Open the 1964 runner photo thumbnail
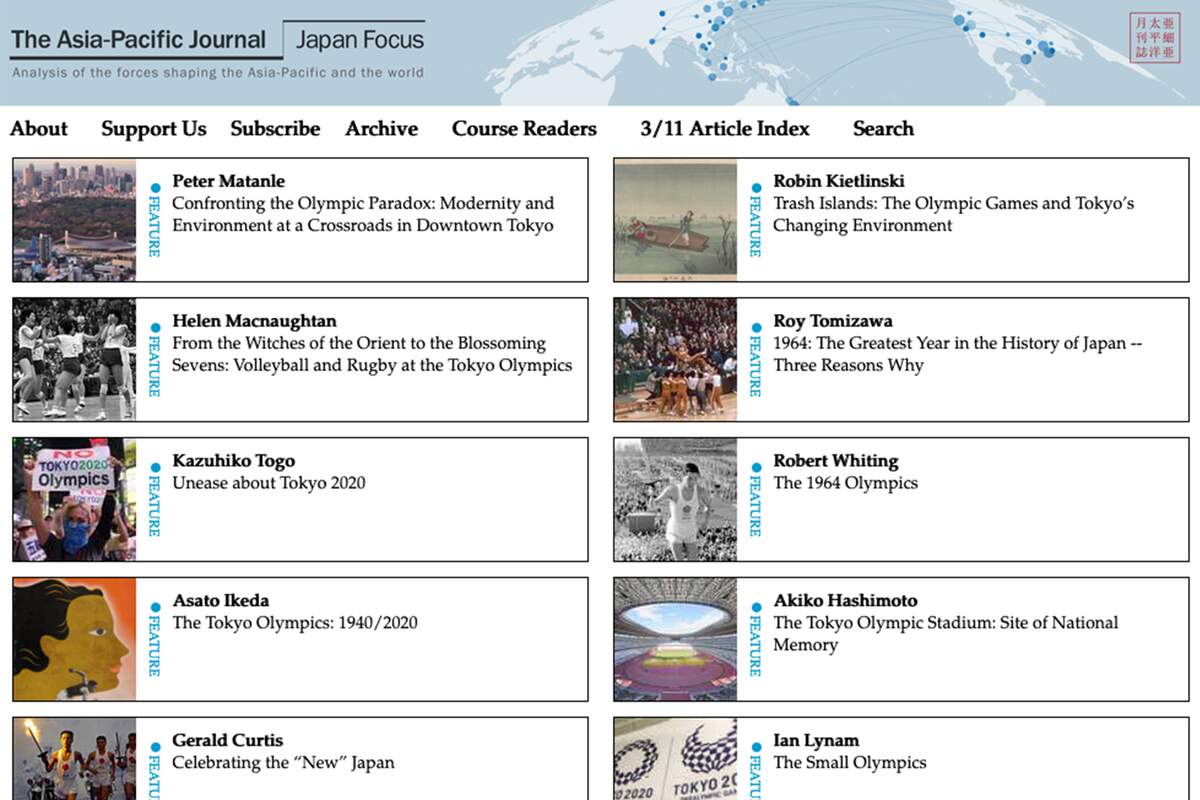Image resolution: width=1200 pixels, height=800 pixels. coord(676,500)
